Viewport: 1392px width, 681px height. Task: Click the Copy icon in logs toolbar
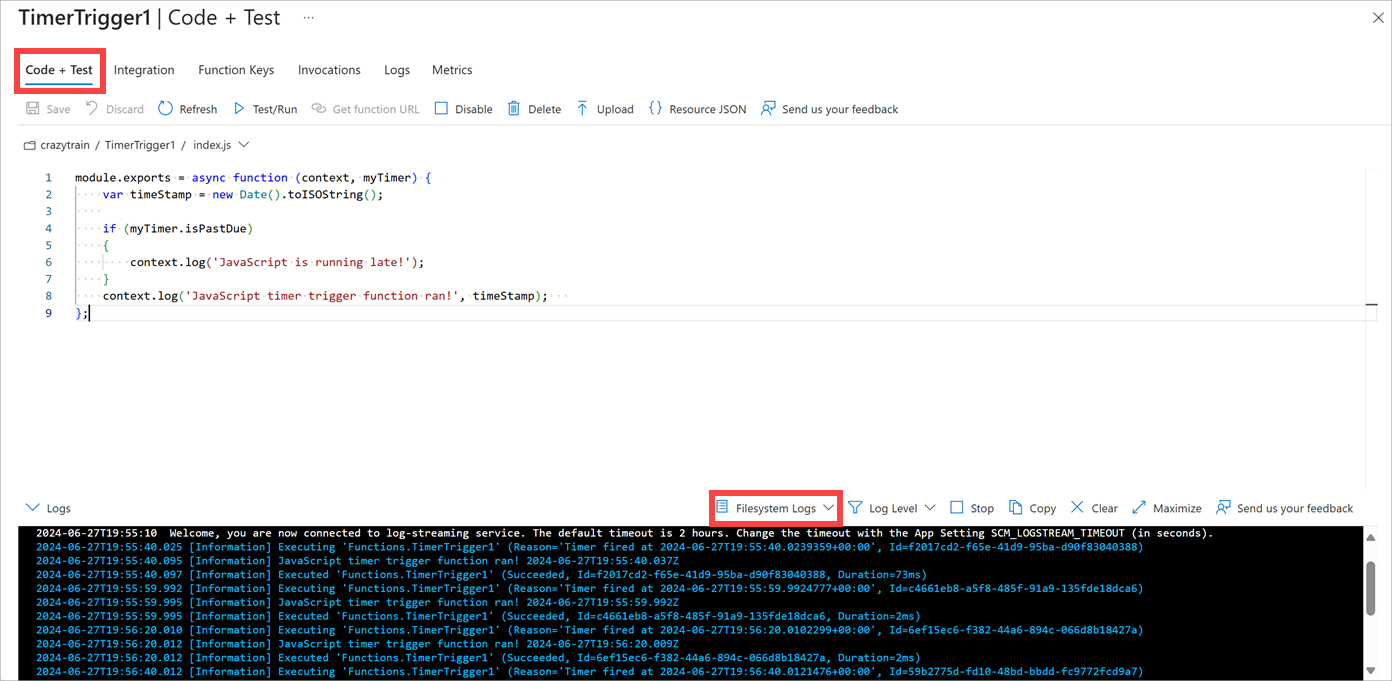[x=1016, y=508]
